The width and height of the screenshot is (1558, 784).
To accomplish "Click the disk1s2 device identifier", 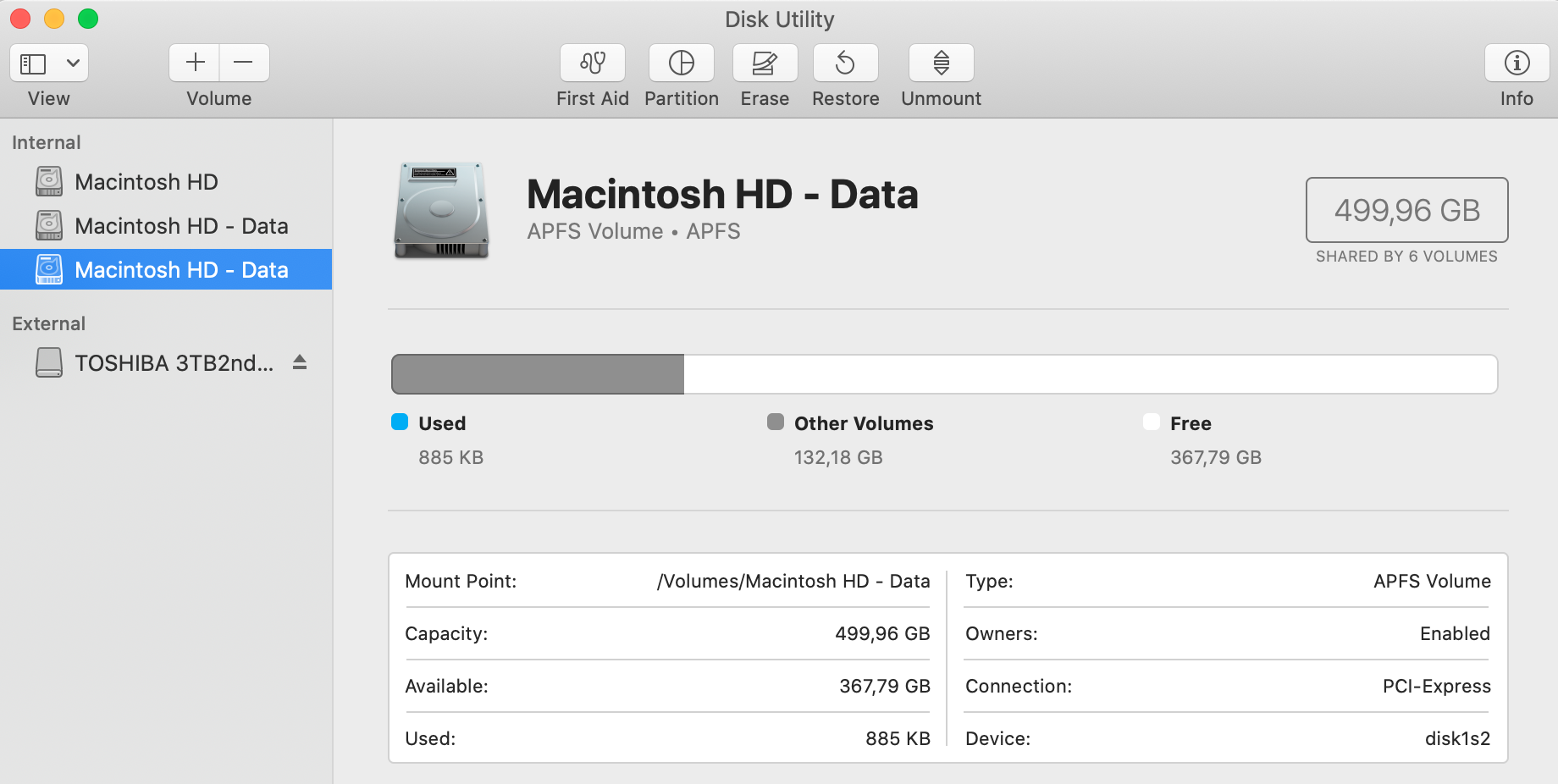I will [x=1457, y=738].
